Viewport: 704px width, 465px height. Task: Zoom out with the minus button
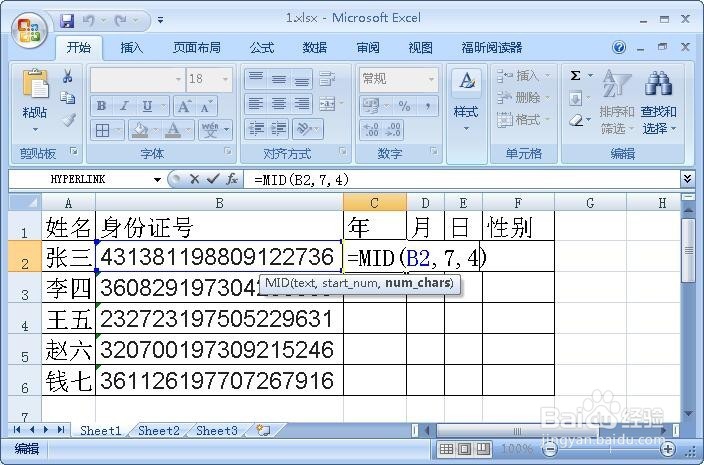[550, 449]
